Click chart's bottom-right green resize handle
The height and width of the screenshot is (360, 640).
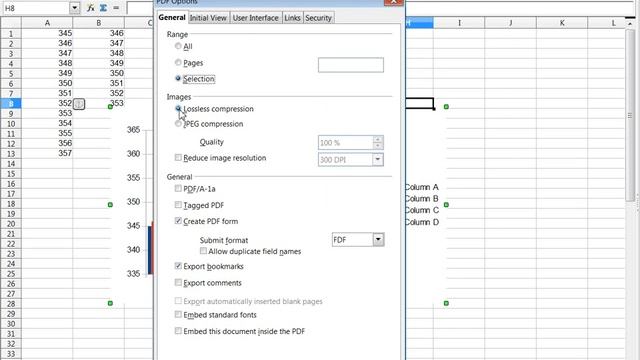click(446, 303)
